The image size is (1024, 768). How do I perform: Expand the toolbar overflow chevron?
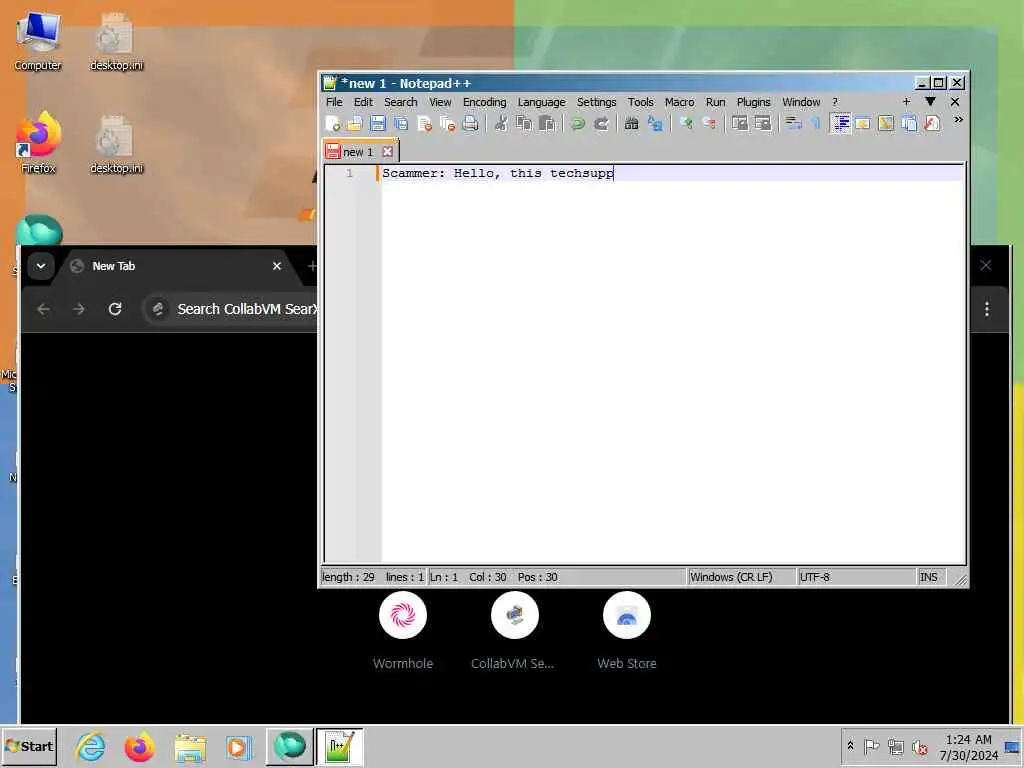coord(958,120)
